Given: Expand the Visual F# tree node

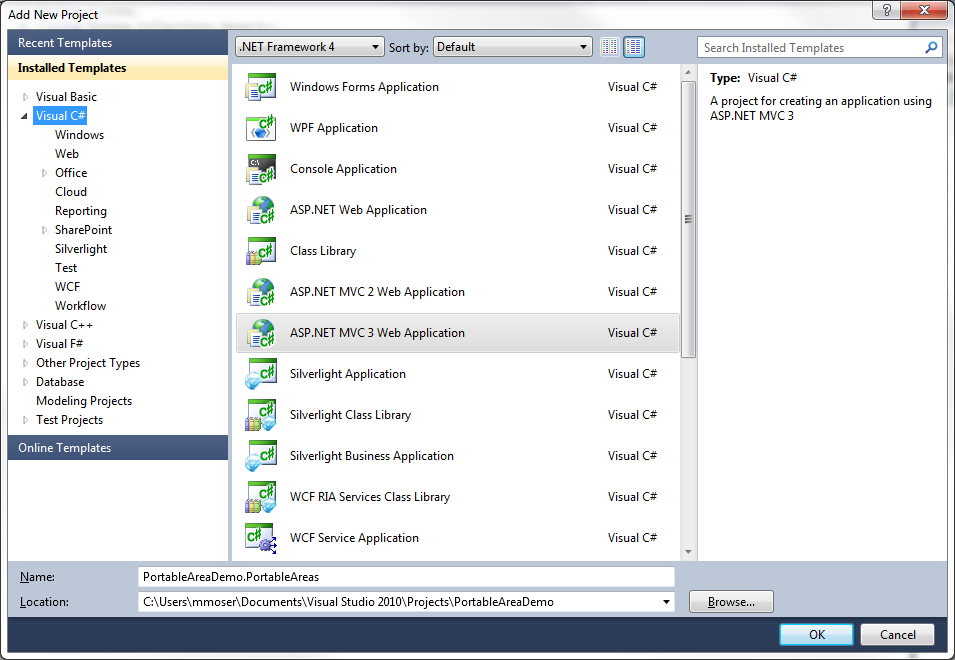Looking at the screenshot, I should (x=25, y=344).
